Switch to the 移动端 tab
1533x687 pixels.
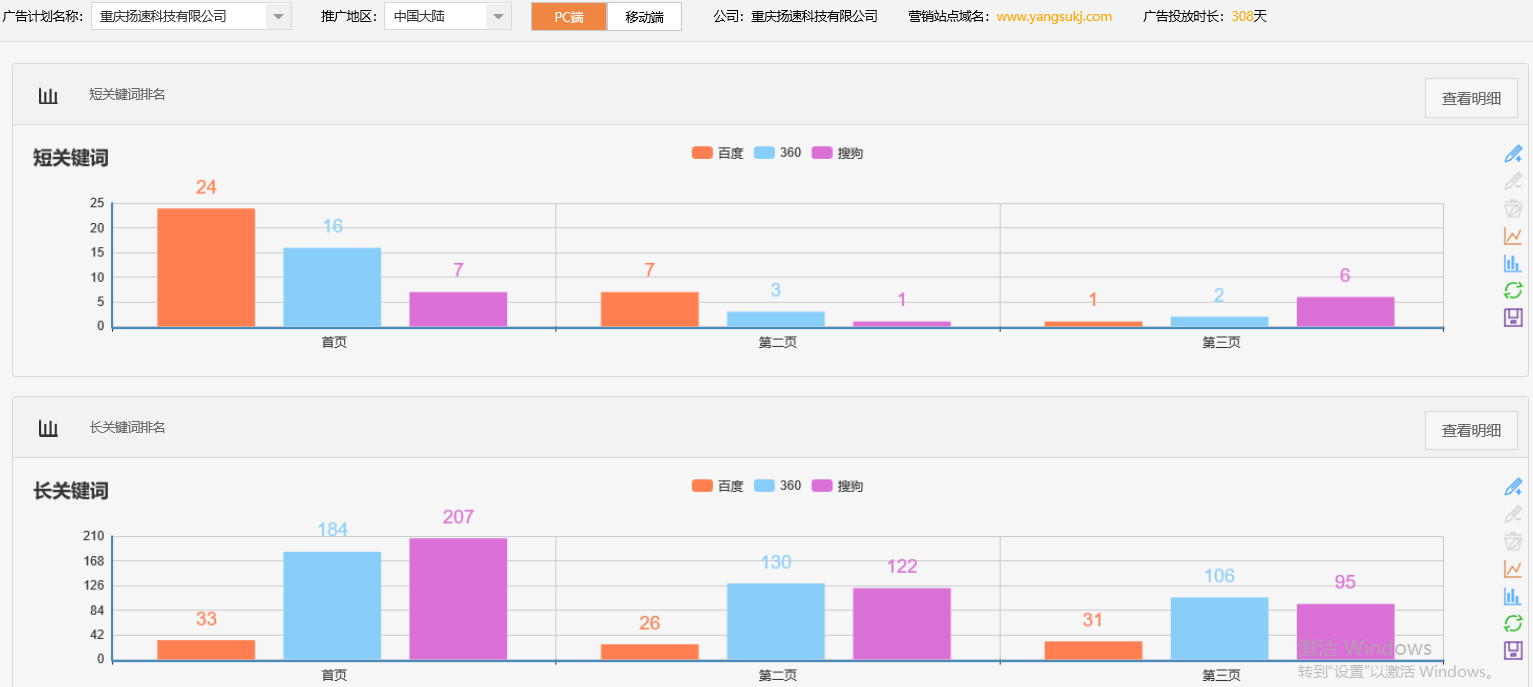point(644,17)
